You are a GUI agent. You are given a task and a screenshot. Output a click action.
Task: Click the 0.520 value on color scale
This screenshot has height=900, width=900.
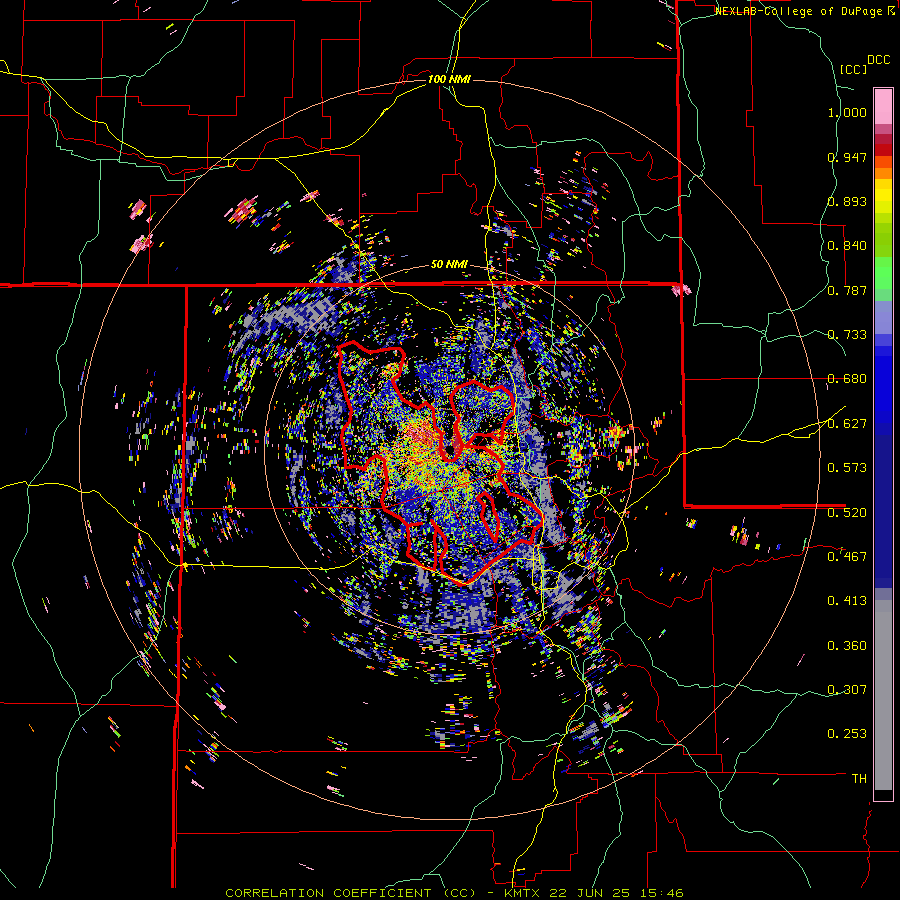(x=847, y=513)
